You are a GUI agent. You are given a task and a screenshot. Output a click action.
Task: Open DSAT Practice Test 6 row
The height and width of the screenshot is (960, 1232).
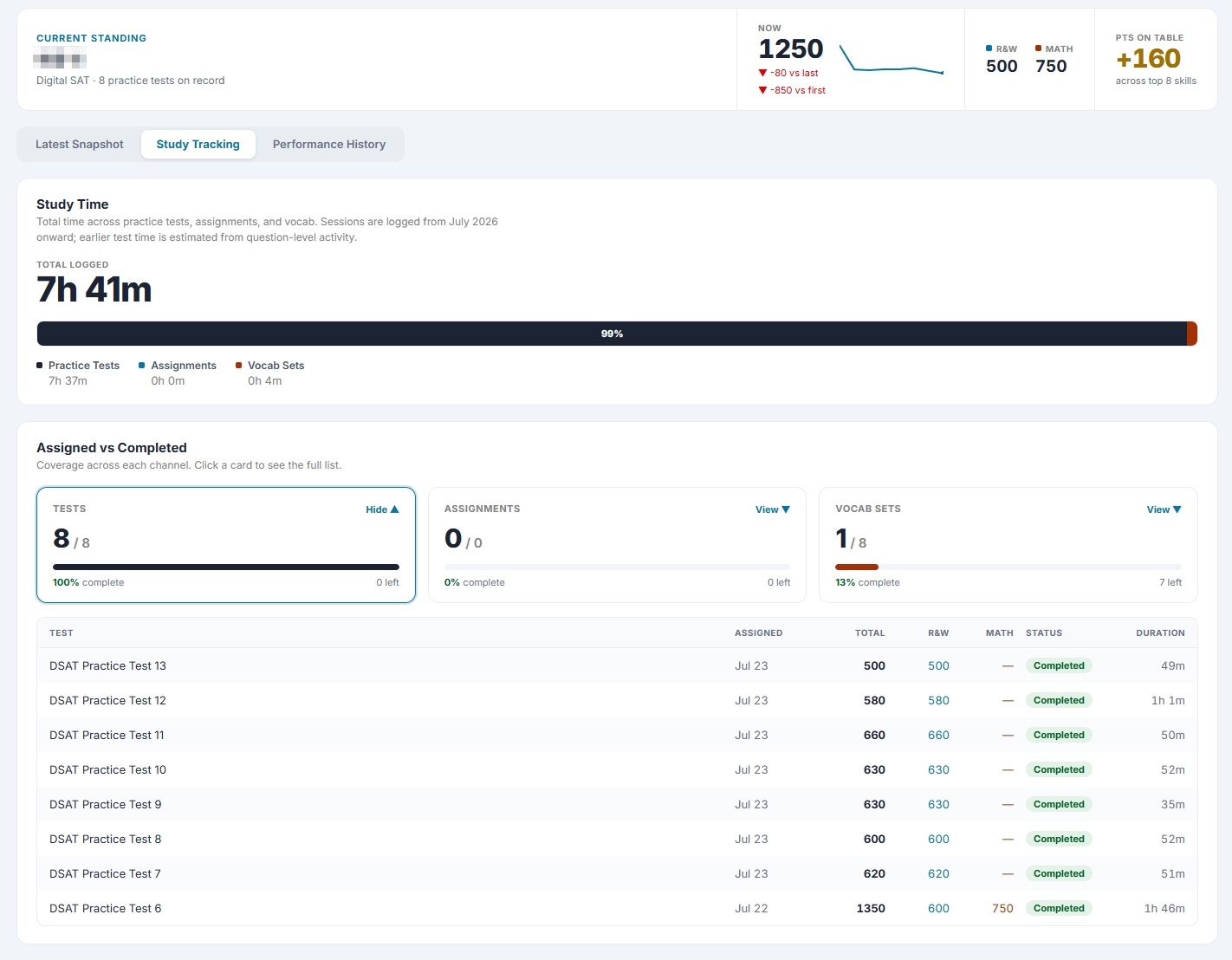(x=617, y=908)
